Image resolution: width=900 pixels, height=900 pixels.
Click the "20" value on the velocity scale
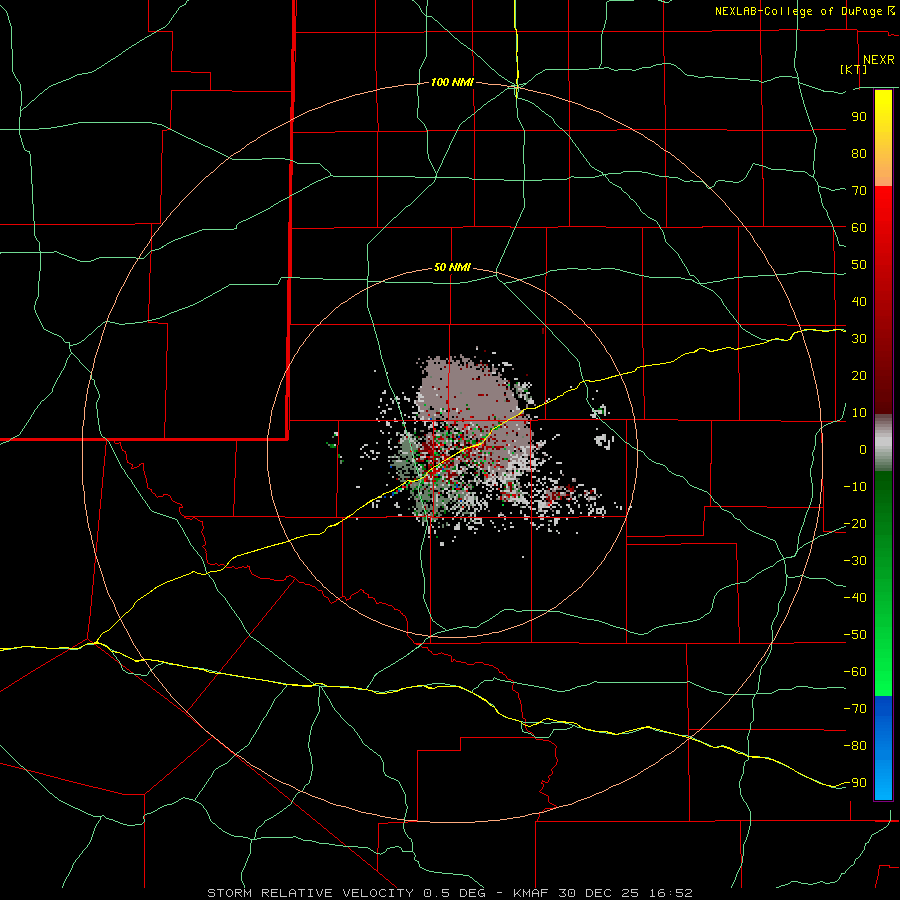tap(859, 376)
